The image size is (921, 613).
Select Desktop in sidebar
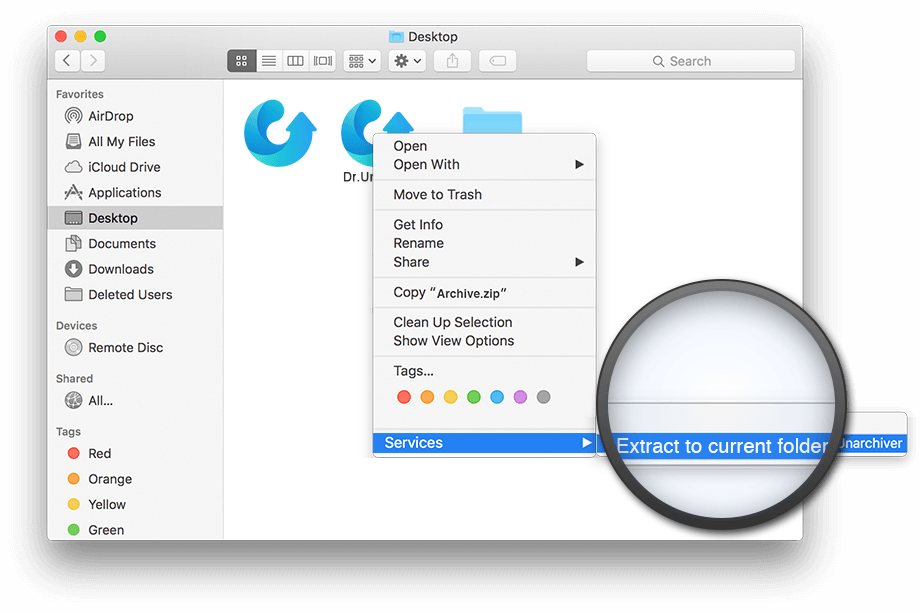(x=135, y=218)
